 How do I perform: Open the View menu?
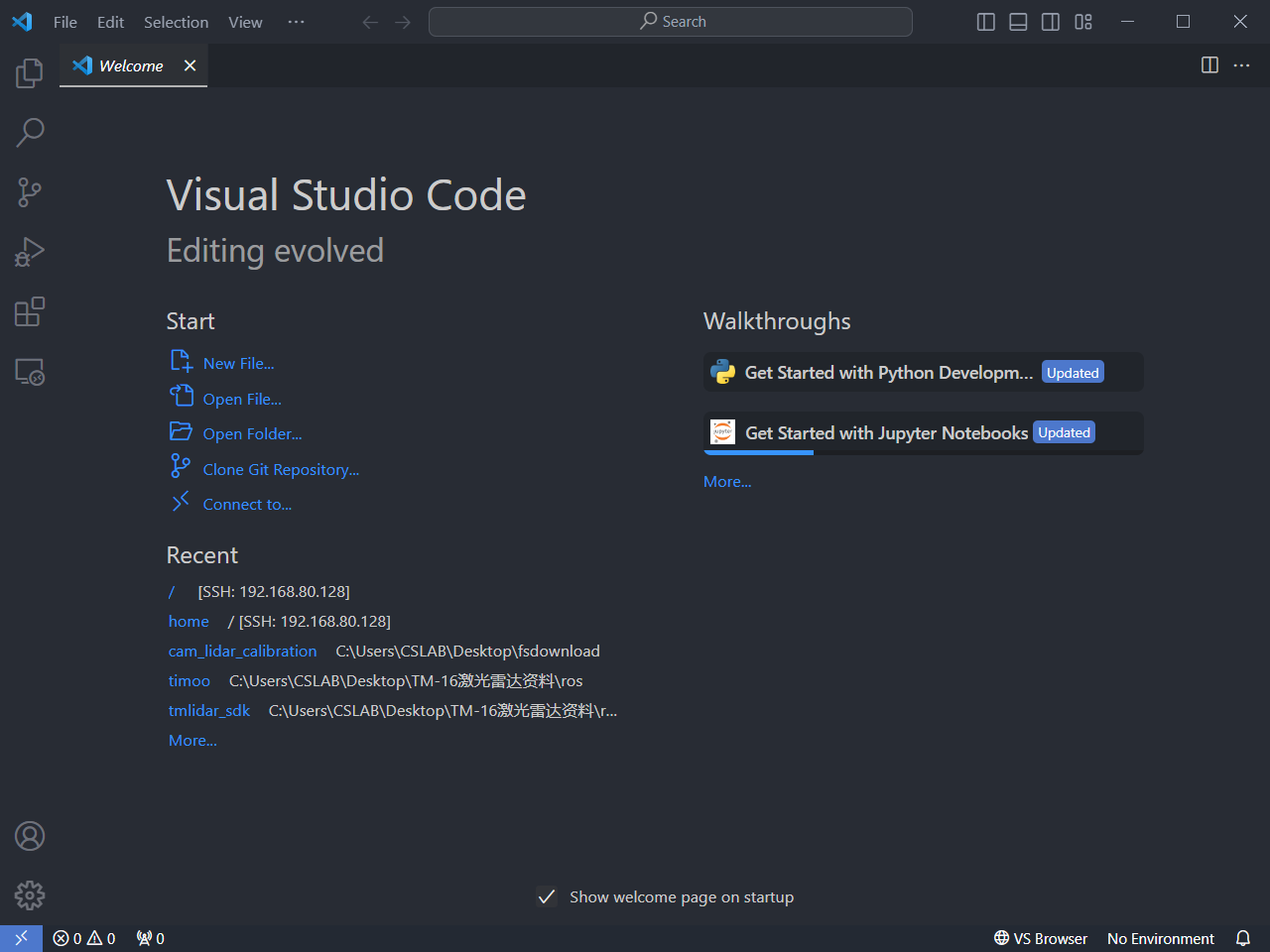pos(245,22)
